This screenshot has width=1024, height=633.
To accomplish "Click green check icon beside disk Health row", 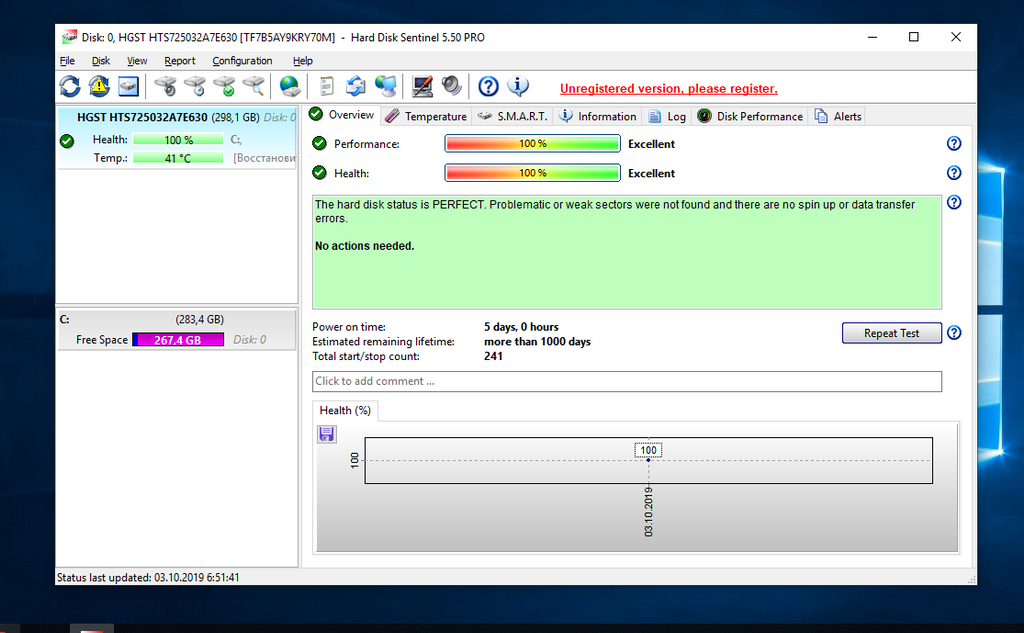I will point(67,141).
